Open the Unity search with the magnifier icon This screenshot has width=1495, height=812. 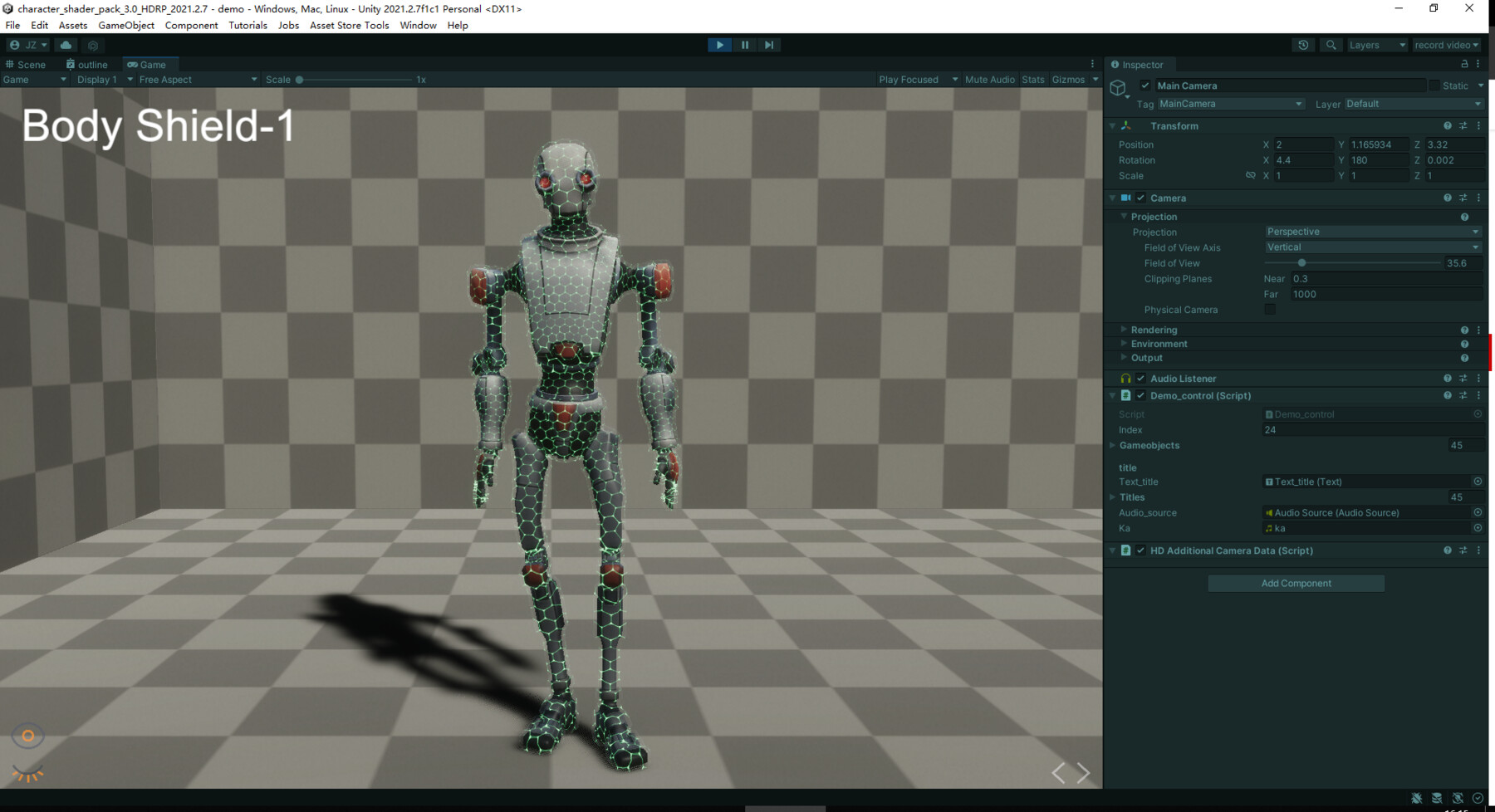pyautogui.click(x=1331, y=45)
